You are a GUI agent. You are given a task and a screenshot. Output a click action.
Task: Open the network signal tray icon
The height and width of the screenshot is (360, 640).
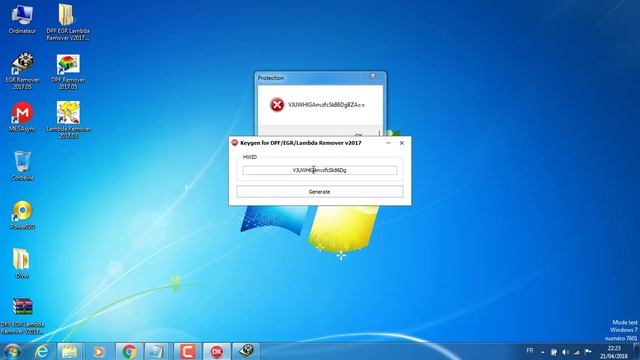point(576,352)
